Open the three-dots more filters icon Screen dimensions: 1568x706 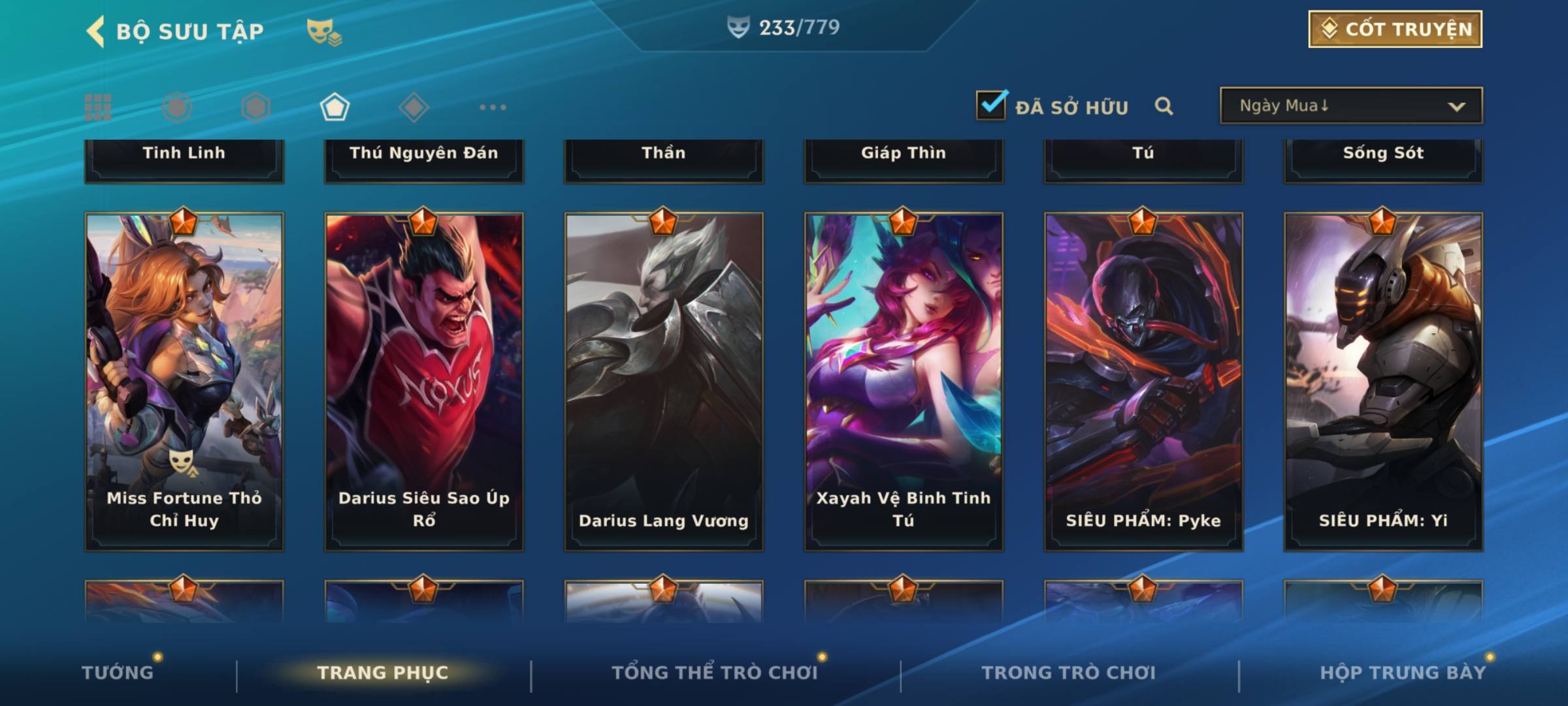pyautogui.click(x=493, y=107)
